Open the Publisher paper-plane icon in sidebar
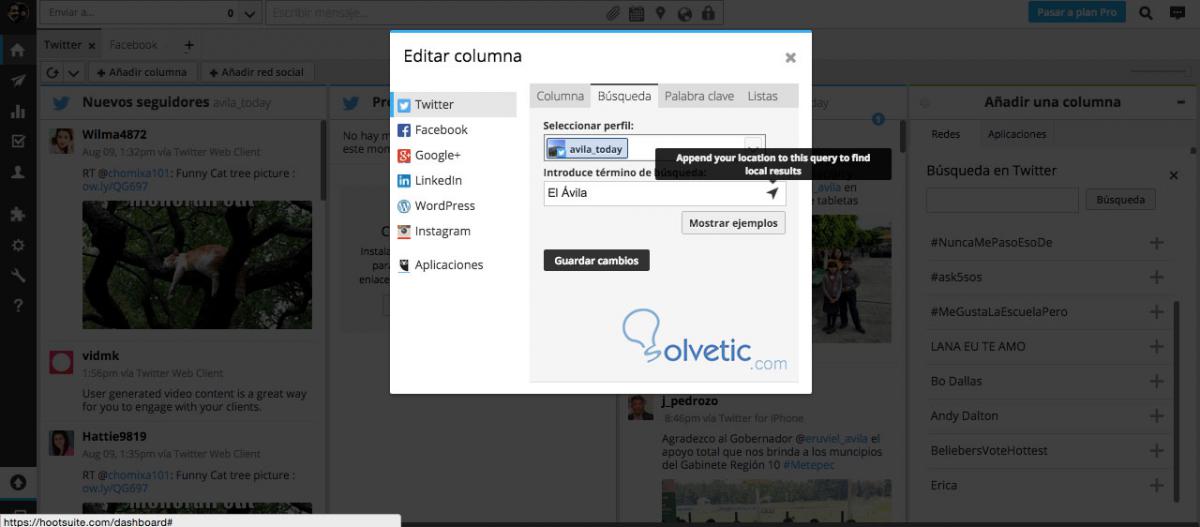The image size is (1200, 527). point(17,81)
